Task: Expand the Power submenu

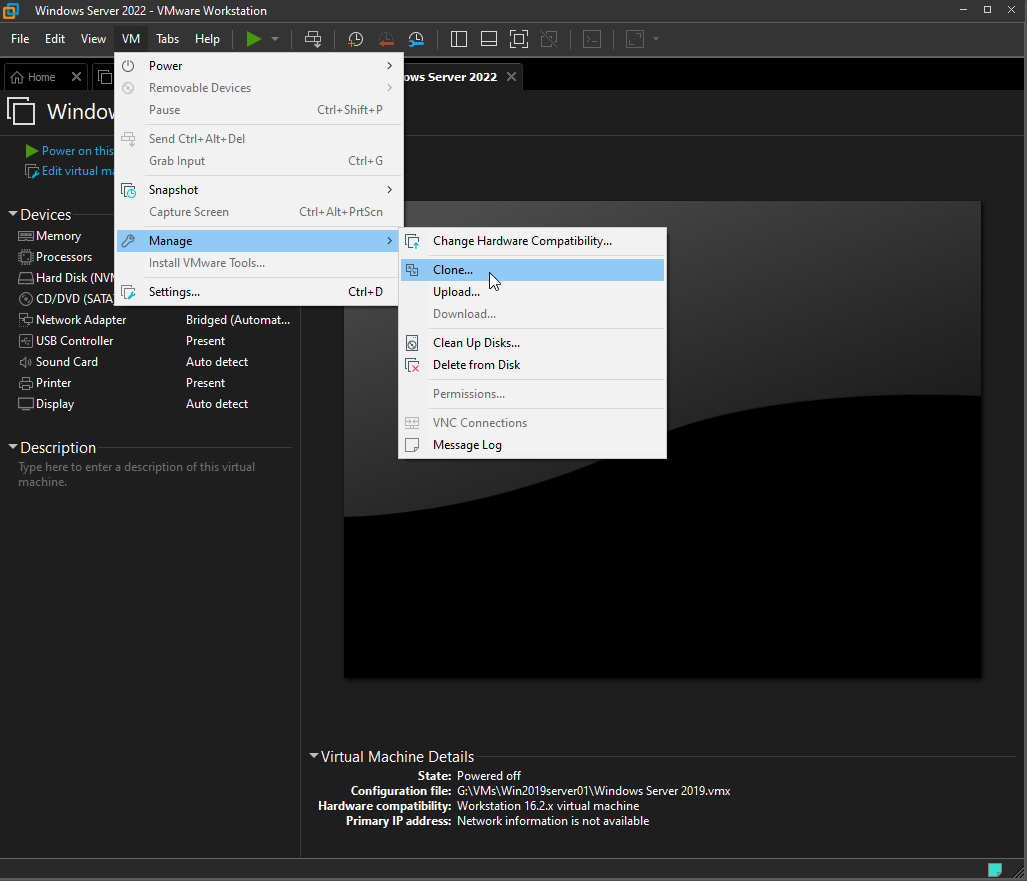Action: pos(257,66)
